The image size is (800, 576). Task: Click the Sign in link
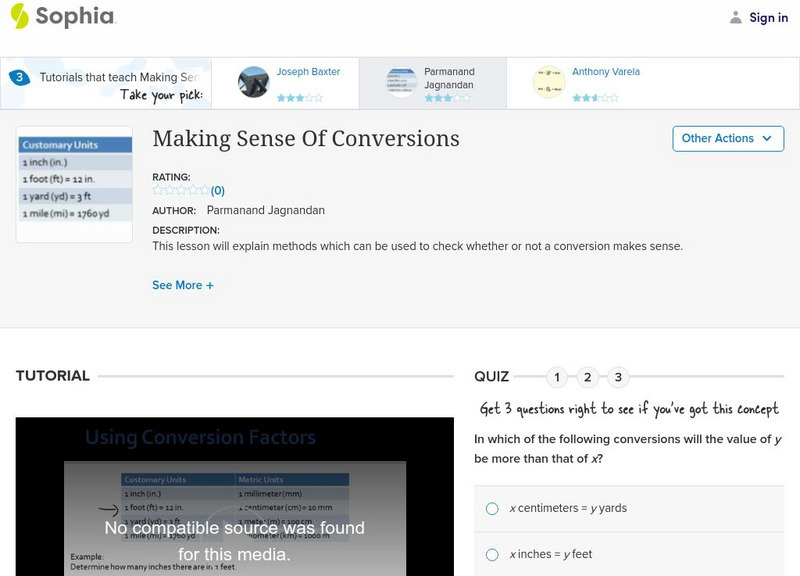[766, 17]
